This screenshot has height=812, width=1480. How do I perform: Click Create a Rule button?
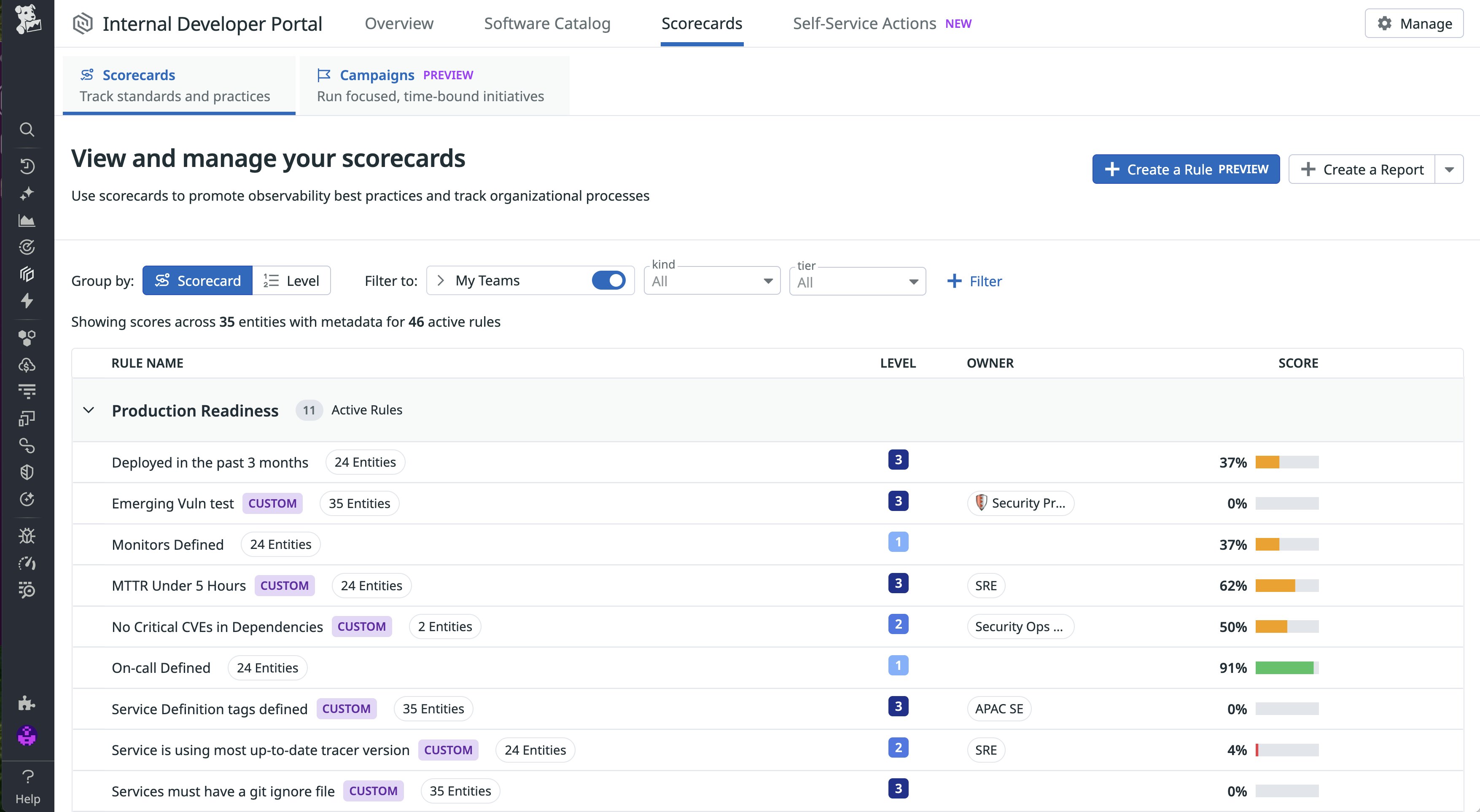[1185, 169]
